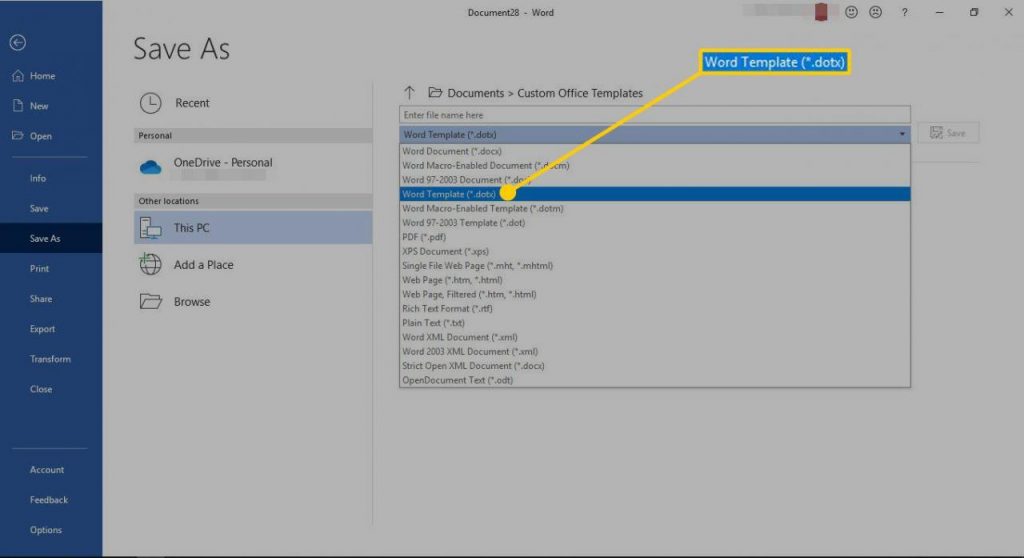
Task: Choose Word Macro-Enabled Template (*.dotm)
Action: [x=654, y=208]
